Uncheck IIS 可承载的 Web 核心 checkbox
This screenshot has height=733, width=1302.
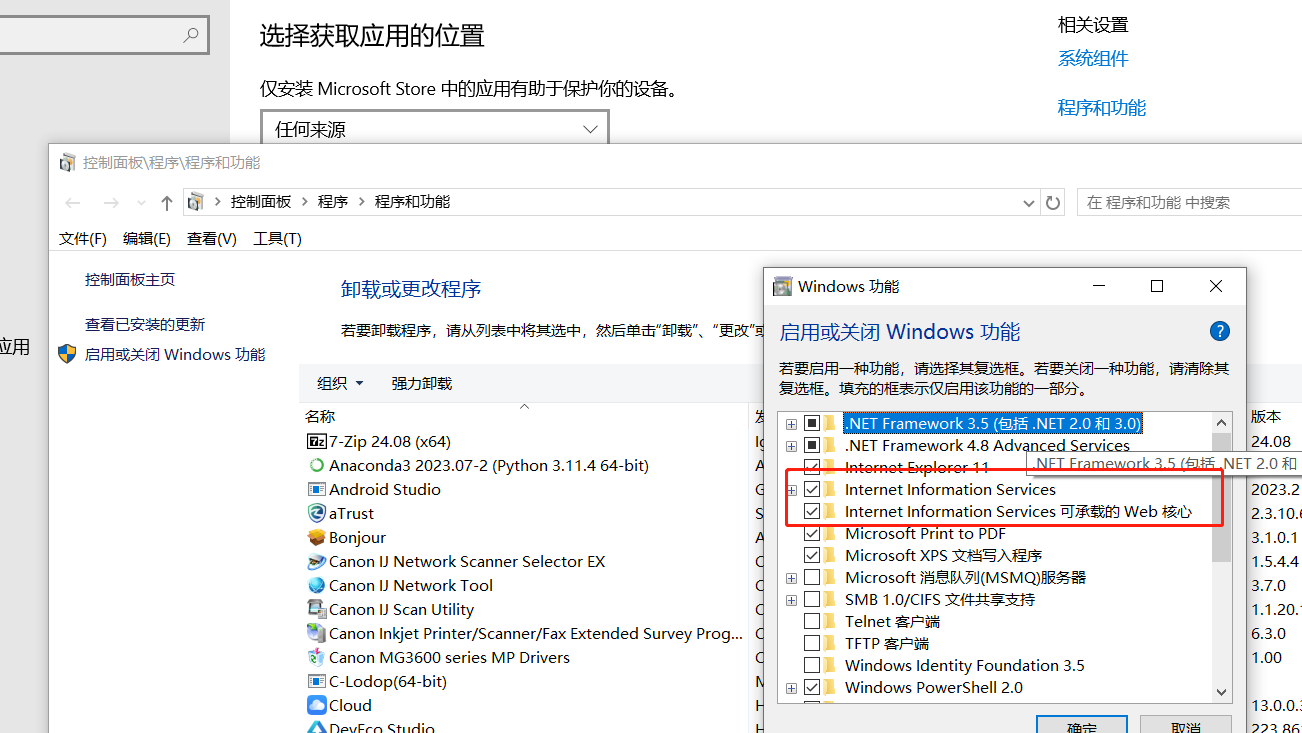(812, 511)
